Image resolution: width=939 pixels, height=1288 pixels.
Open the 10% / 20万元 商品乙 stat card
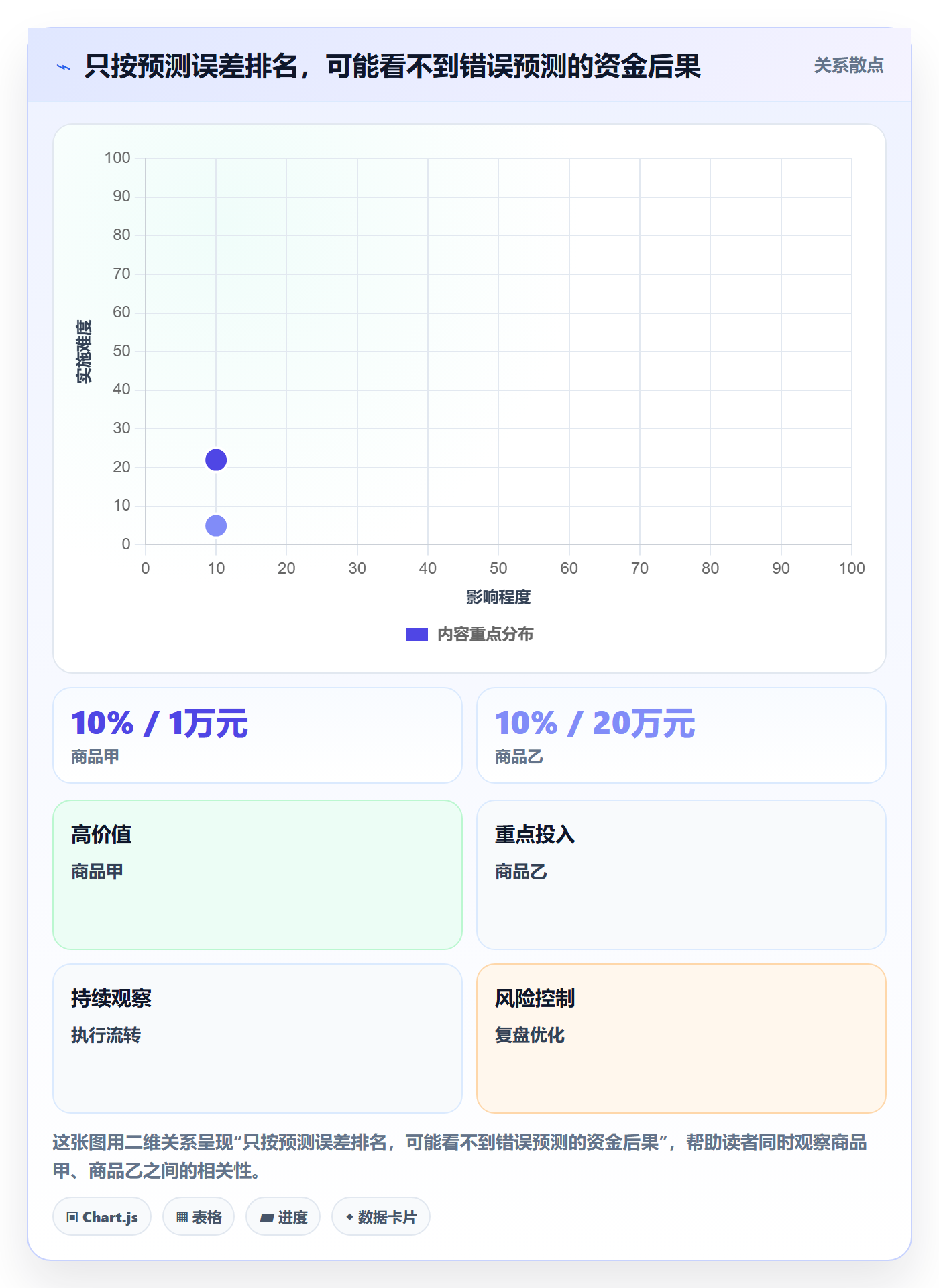click(x=681, y=735)
